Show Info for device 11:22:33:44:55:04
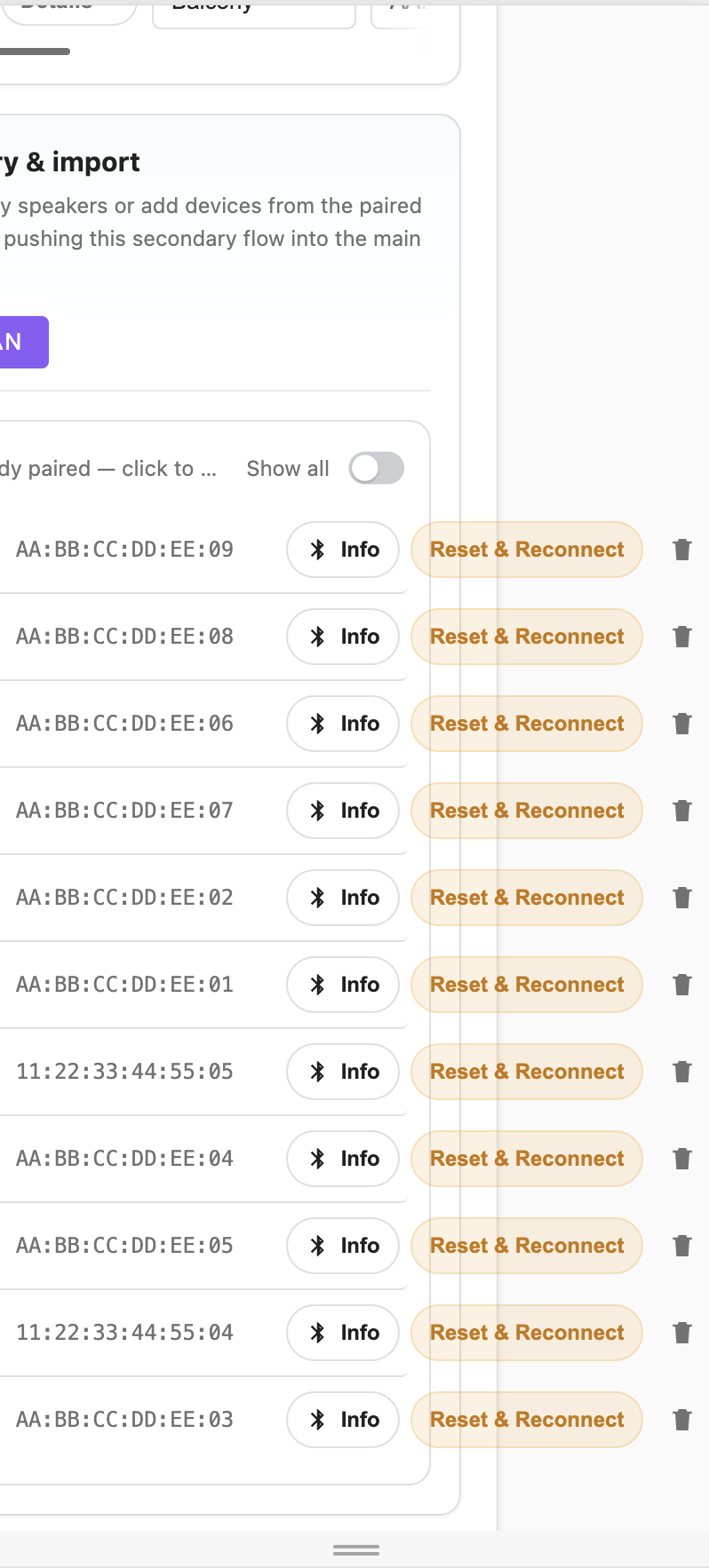 (x=343, y=1333)
